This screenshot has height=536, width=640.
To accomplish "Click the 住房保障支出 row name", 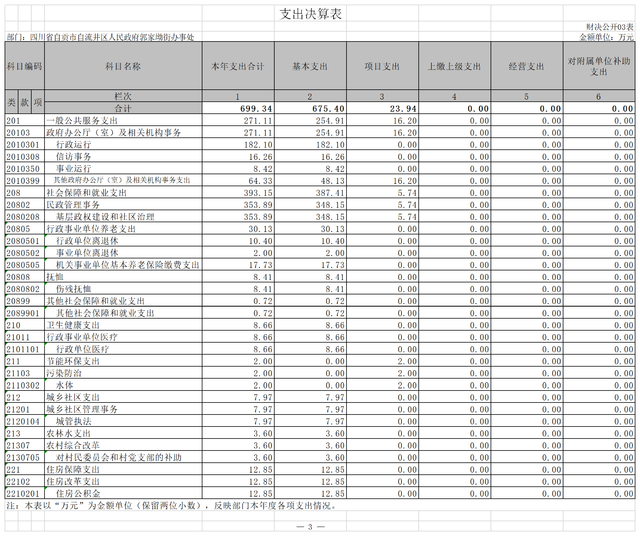I will 73,470.
